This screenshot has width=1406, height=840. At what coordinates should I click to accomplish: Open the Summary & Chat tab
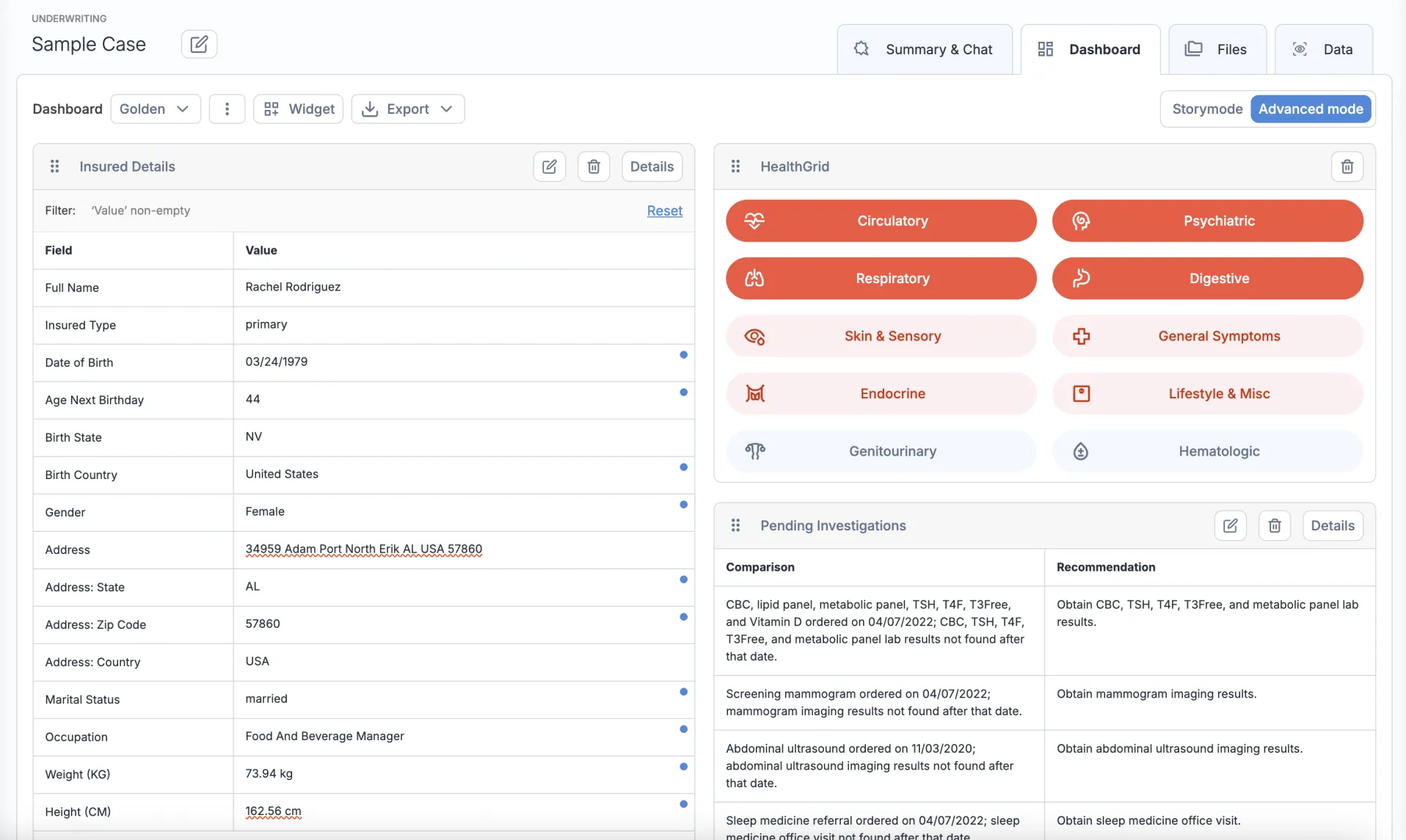(925, 49)
